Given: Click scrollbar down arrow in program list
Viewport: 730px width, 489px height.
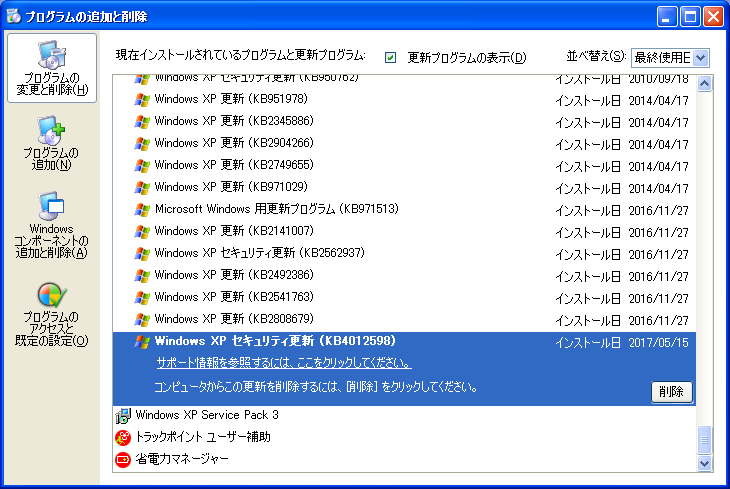Looking at the screenshot, I should (x=704, y=463).
